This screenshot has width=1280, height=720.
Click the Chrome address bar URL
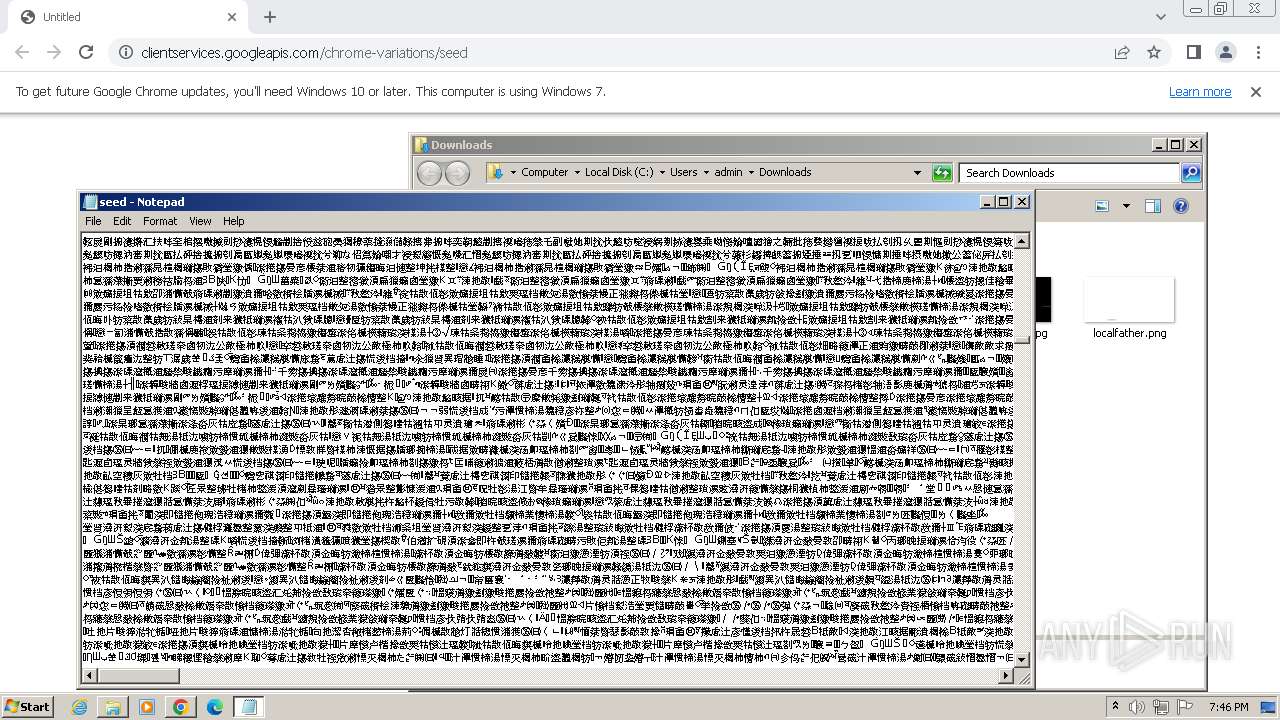(x=304, y=53)
